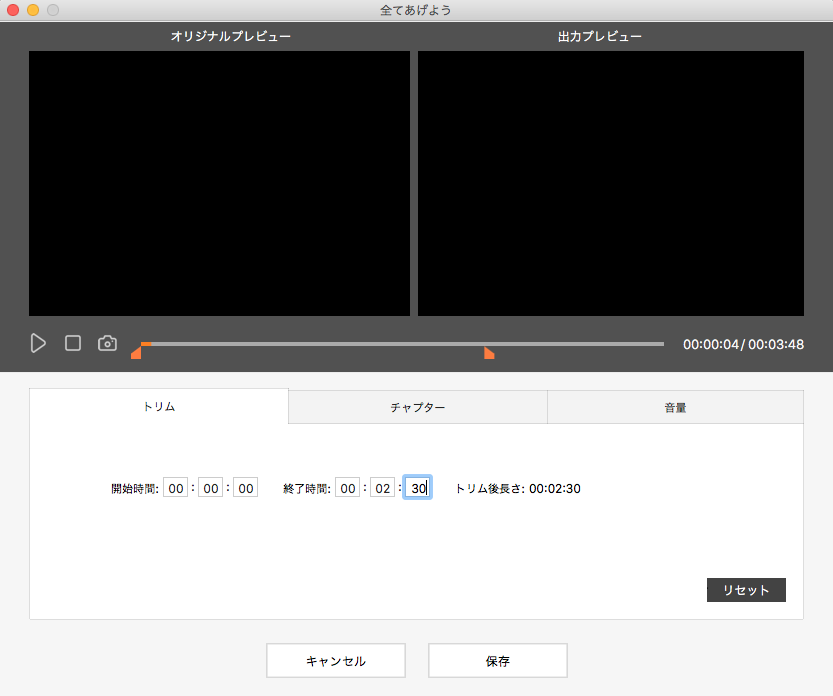Stop playback with the square icon

(73, 343)
